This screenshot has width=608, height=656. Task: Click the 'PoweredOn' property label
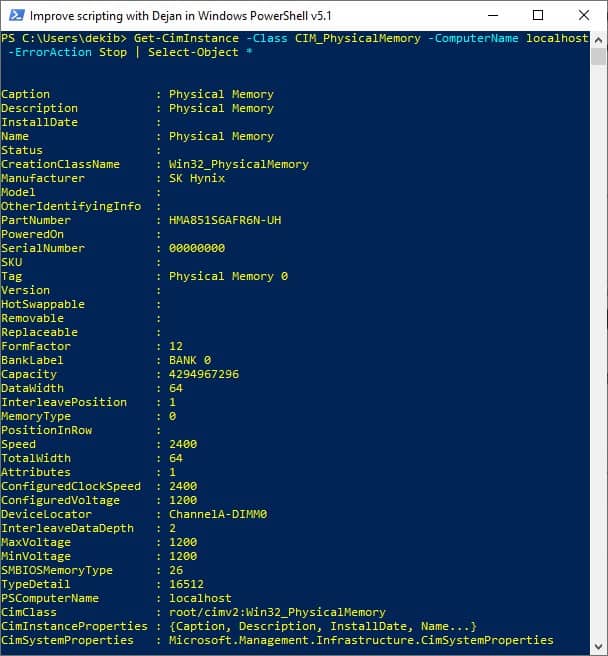tap(32, 234)
